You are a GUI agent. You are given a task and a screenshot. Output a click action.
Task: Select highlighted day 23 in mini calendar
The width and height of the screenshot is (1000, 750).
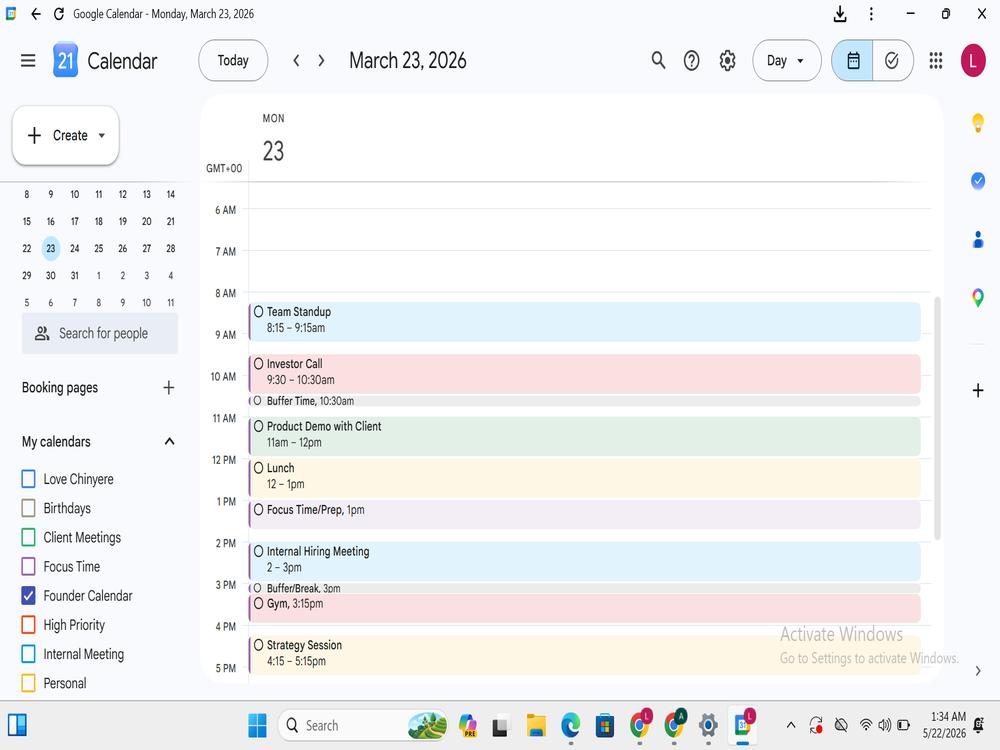point(50,249)
